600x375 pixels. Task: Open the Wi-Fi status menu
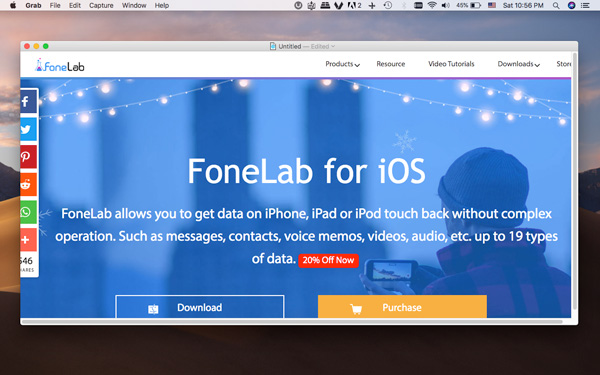click(x=432, y=5)
